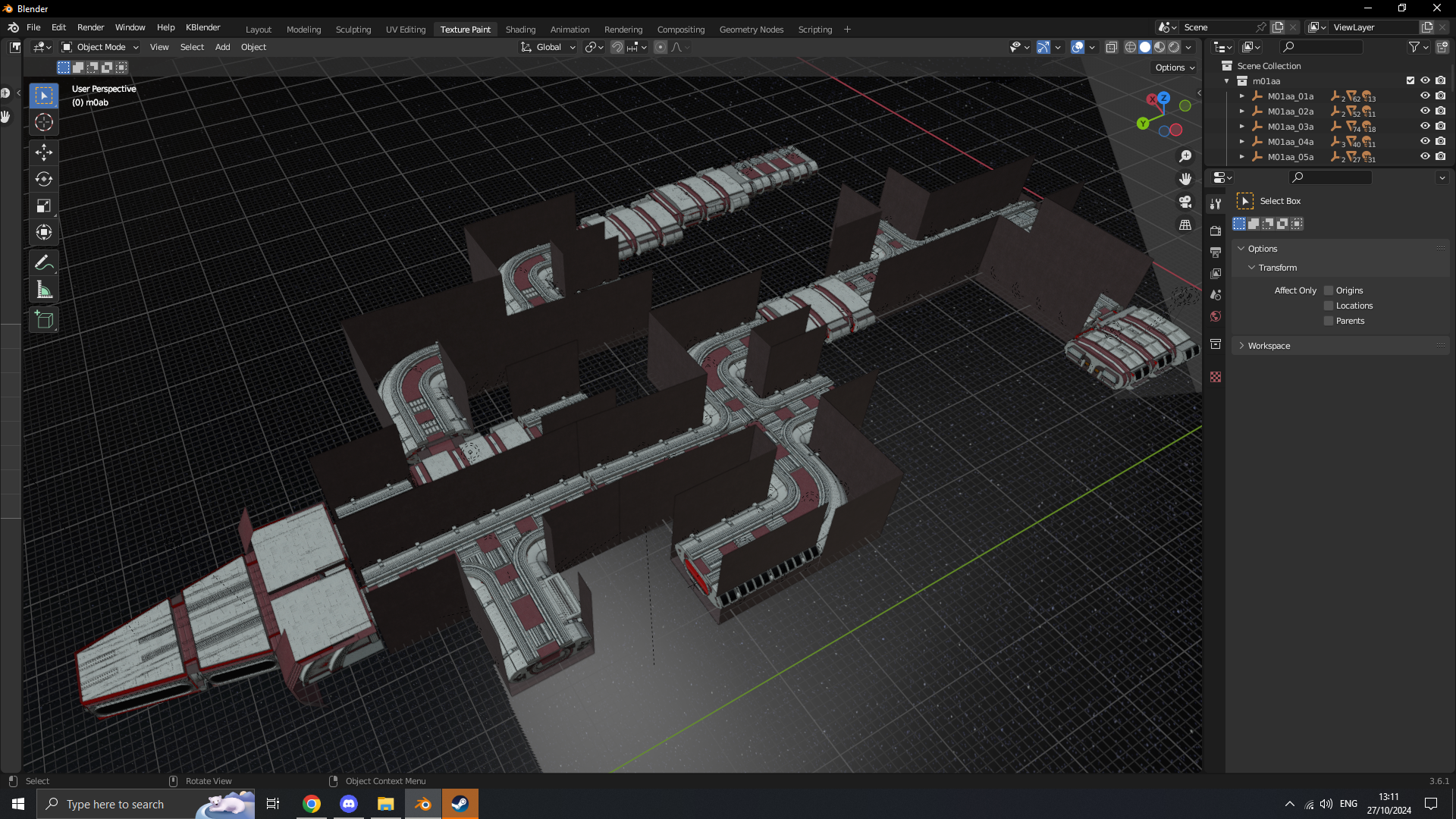1456x819 pixels.
Task: Hide M01aa_03a in viewport via eye
Action: point(1425,126)
